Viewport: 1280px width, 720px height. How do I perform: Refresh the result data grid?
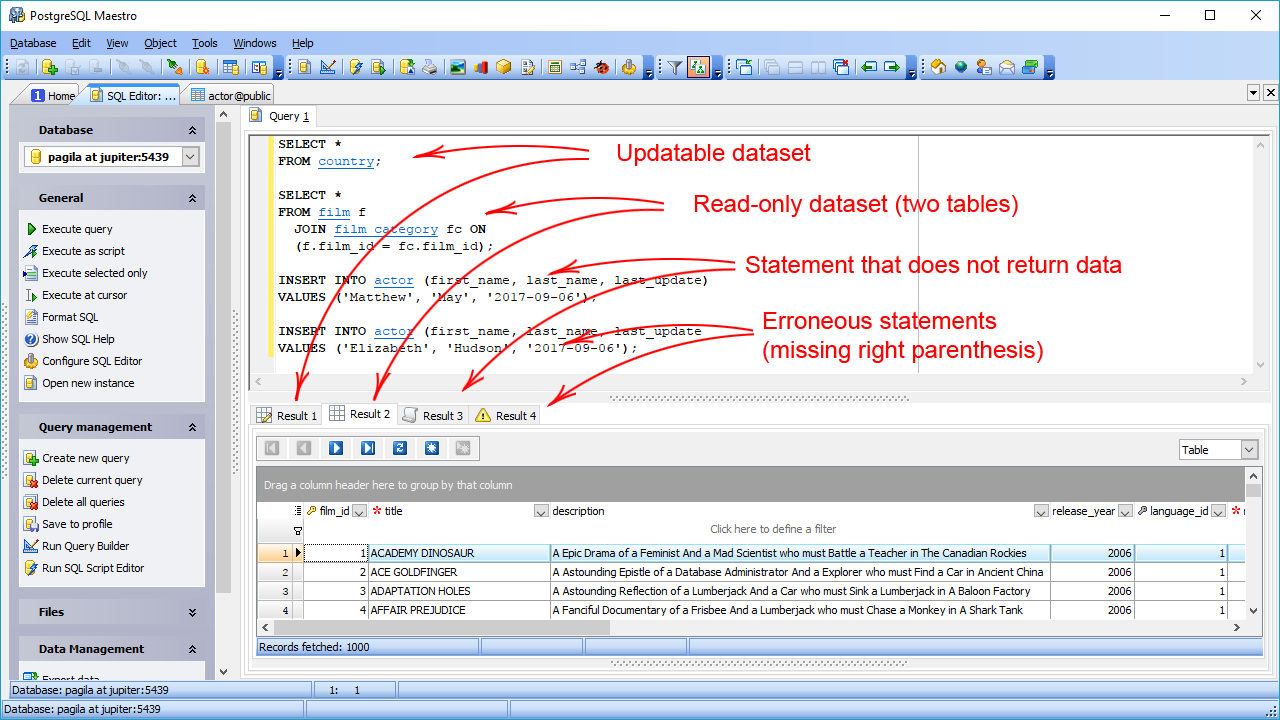[400, 449]
